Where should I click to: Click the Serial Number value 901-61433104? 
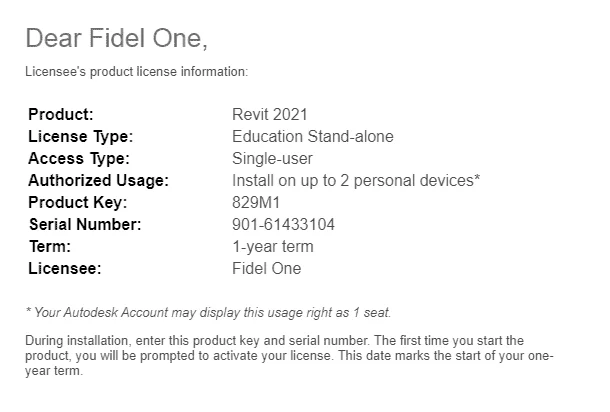283,224
